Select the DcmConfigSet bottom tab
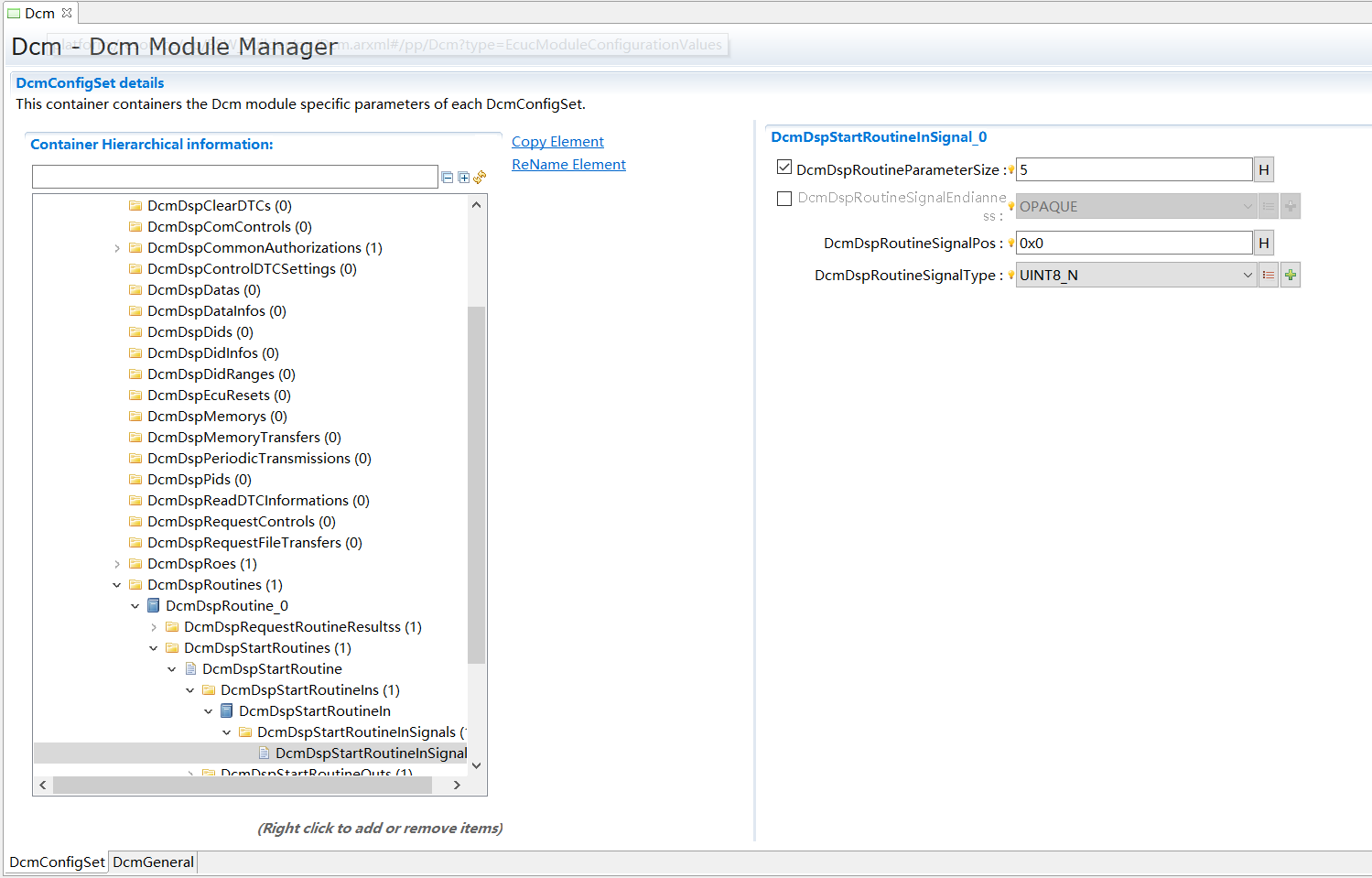Screen dimensions: 1372x878 [57, 862]
